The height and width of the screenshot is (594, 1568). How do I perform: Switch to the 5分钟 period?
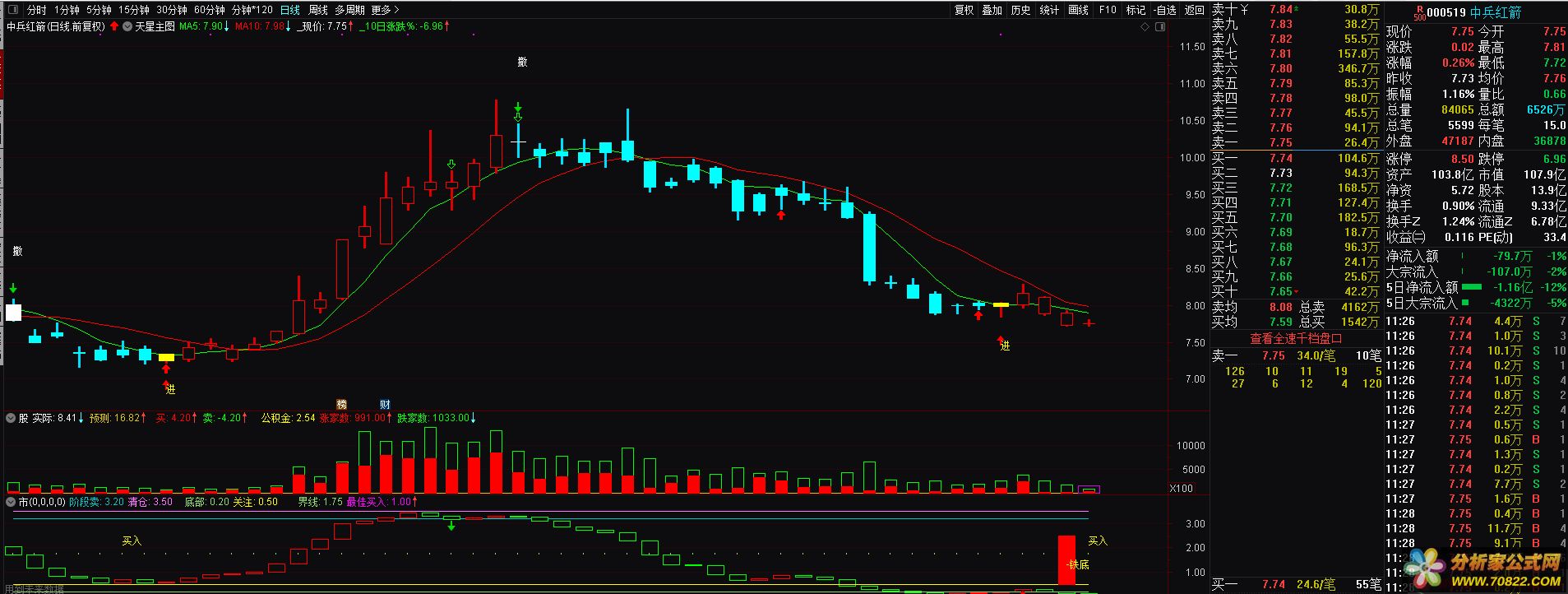point(99,10)
